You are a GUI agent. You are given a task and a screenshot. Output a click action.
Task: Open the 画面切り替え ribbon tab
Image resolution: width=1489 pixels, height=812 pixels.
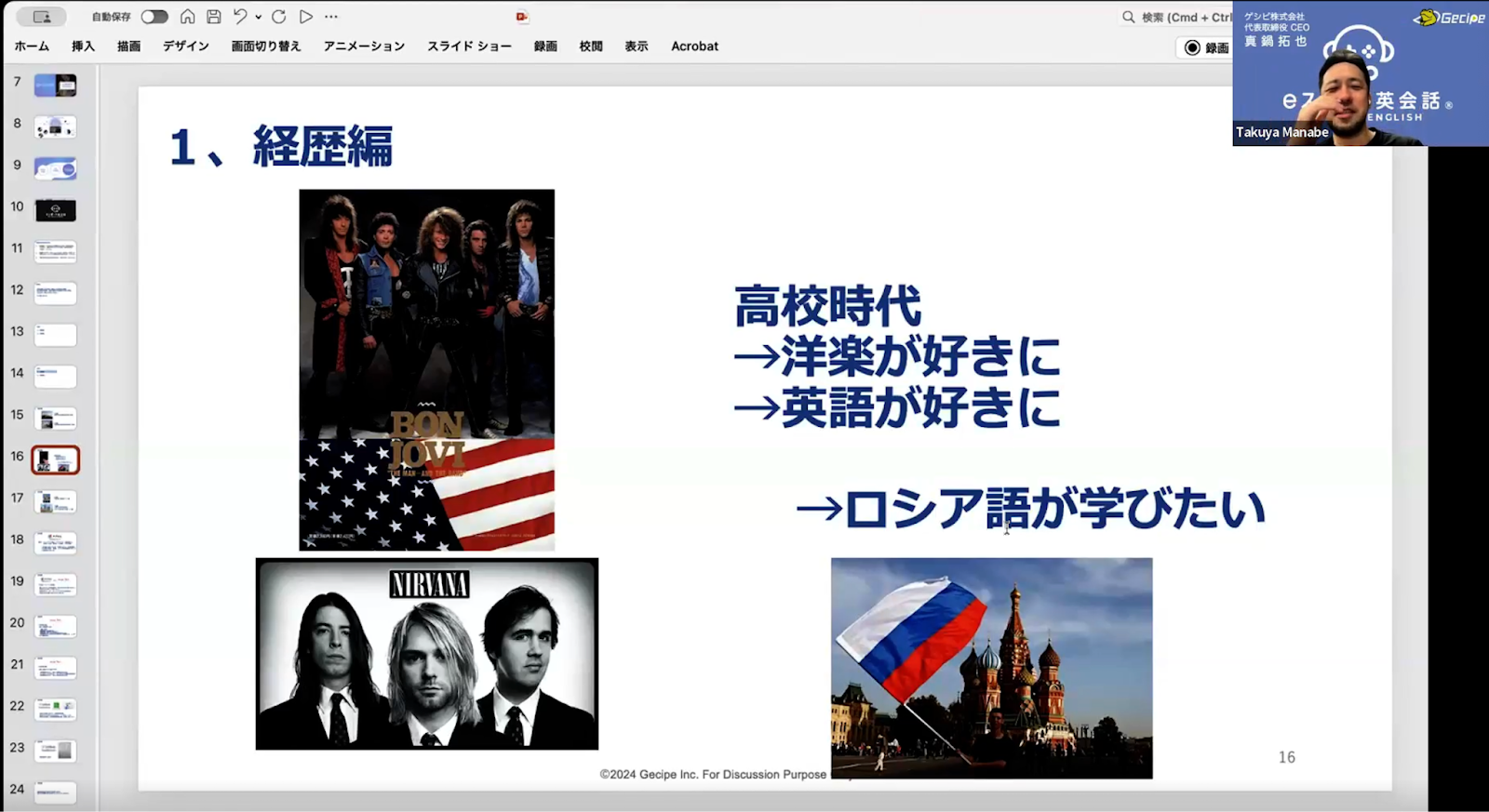(x=266, y=47)
